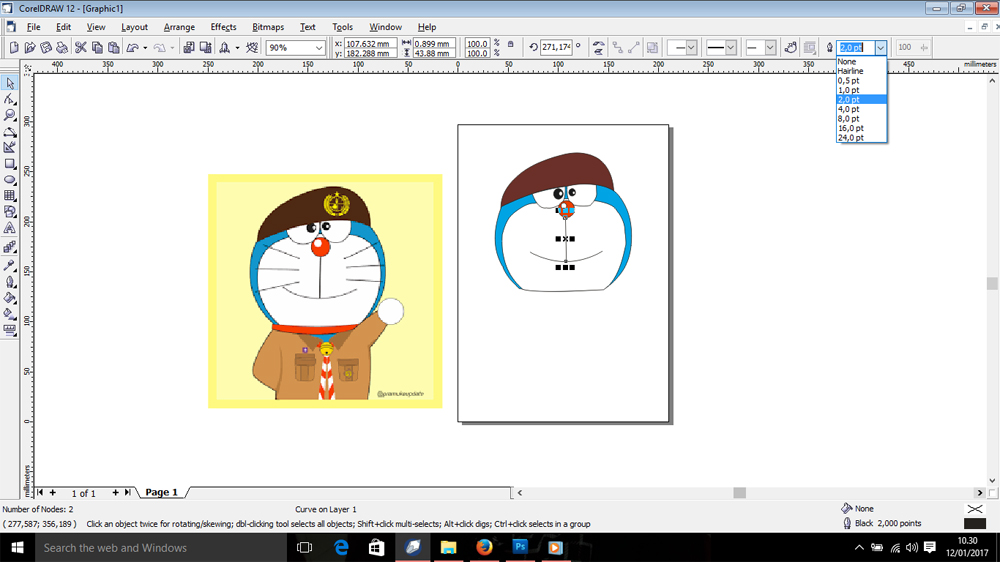Click the Print icon
Image resolution: width=1000 pixels, height=562 pixels.
62,47
